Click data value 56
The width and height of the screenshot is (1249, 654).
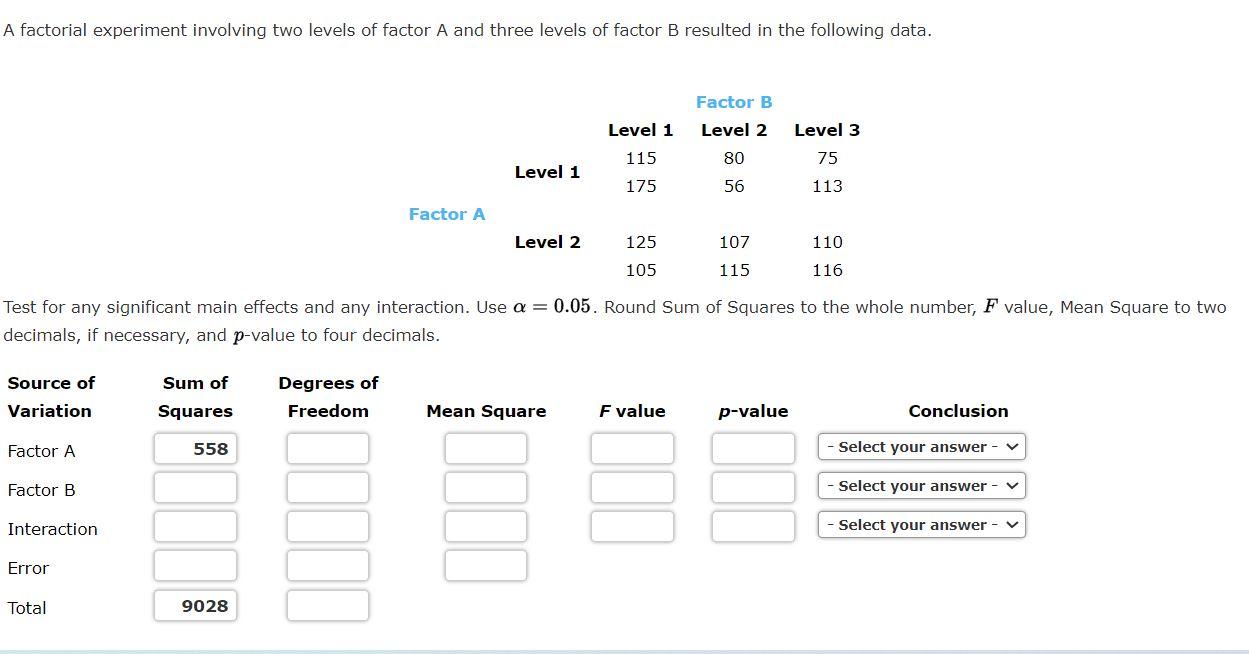(734, 186)
